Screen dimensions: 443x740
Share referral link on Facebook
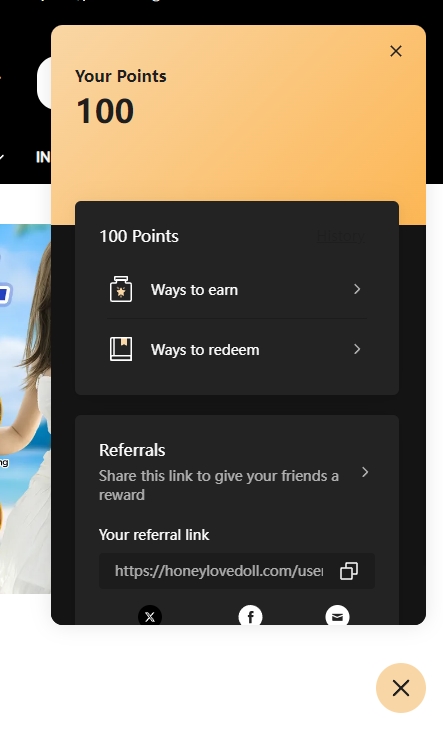(x=250, y=615)
